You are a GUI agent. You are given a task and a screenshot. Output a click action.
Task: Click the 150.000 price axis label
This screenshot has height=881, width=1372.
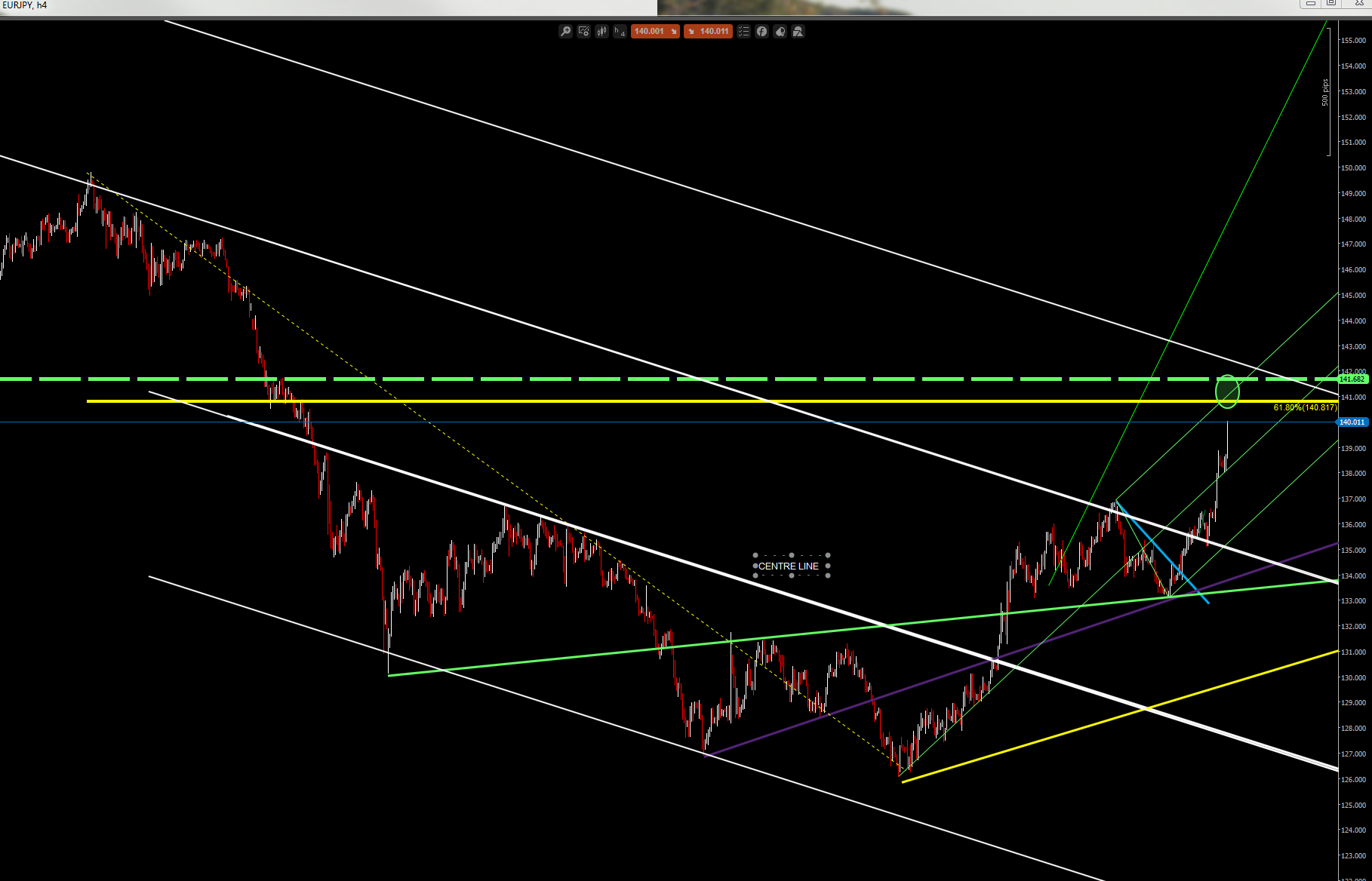click(1353, 168)
